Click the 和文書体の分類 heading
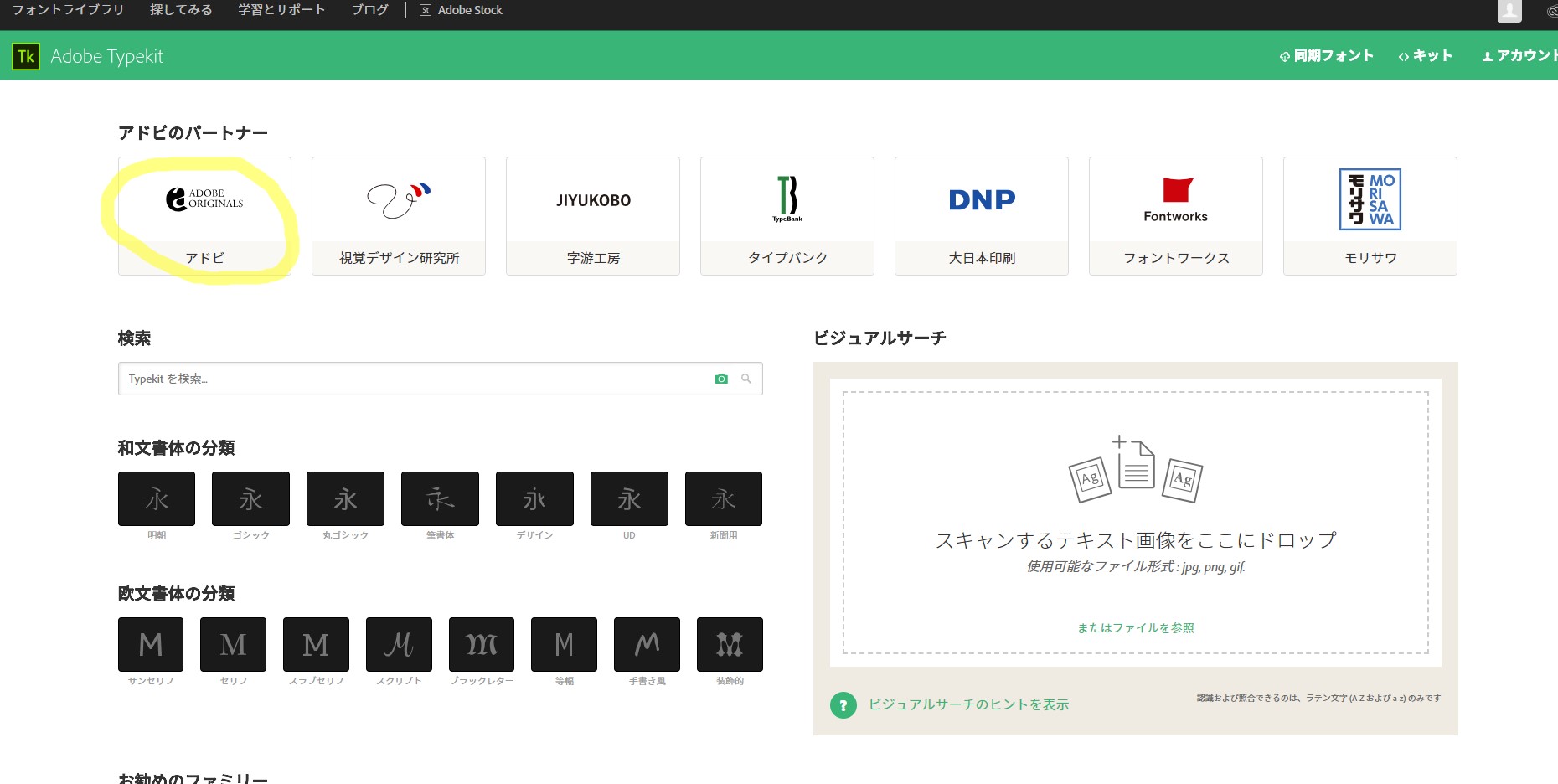Viewport: 1558px width, 784px height. 176,447
